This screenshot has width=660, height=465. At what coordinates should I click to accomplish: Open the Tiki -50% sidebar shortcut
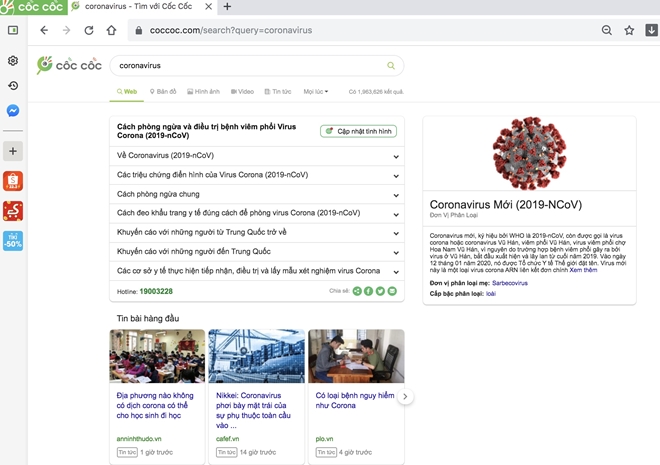(13, 241)
